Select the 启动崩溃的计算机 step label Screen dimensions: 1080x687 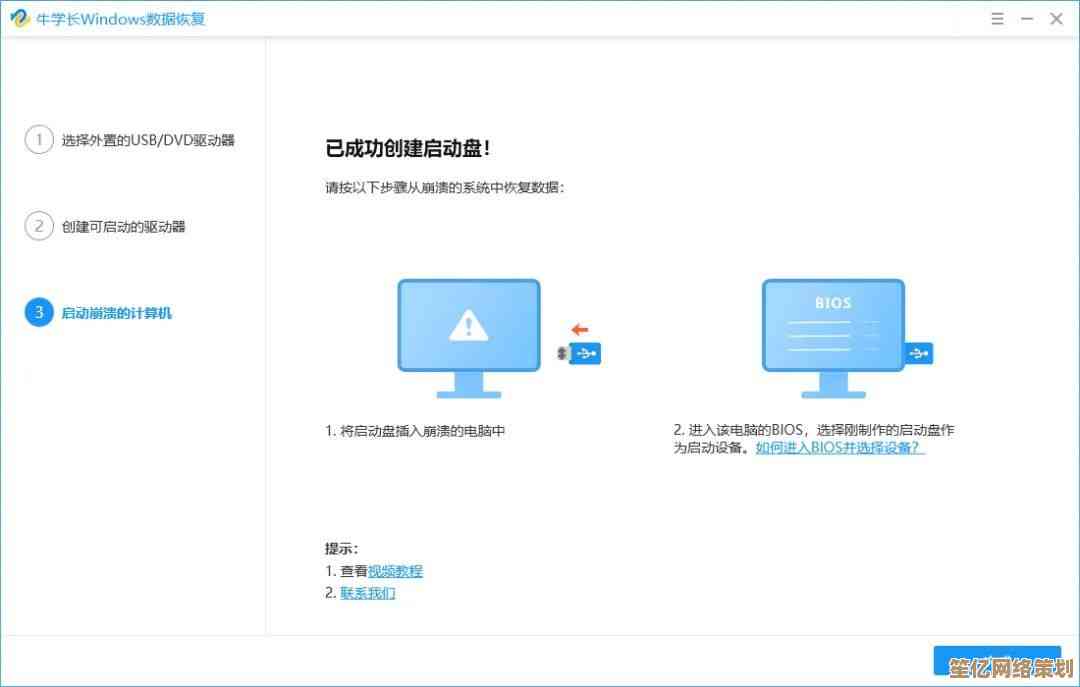[116, 313]
